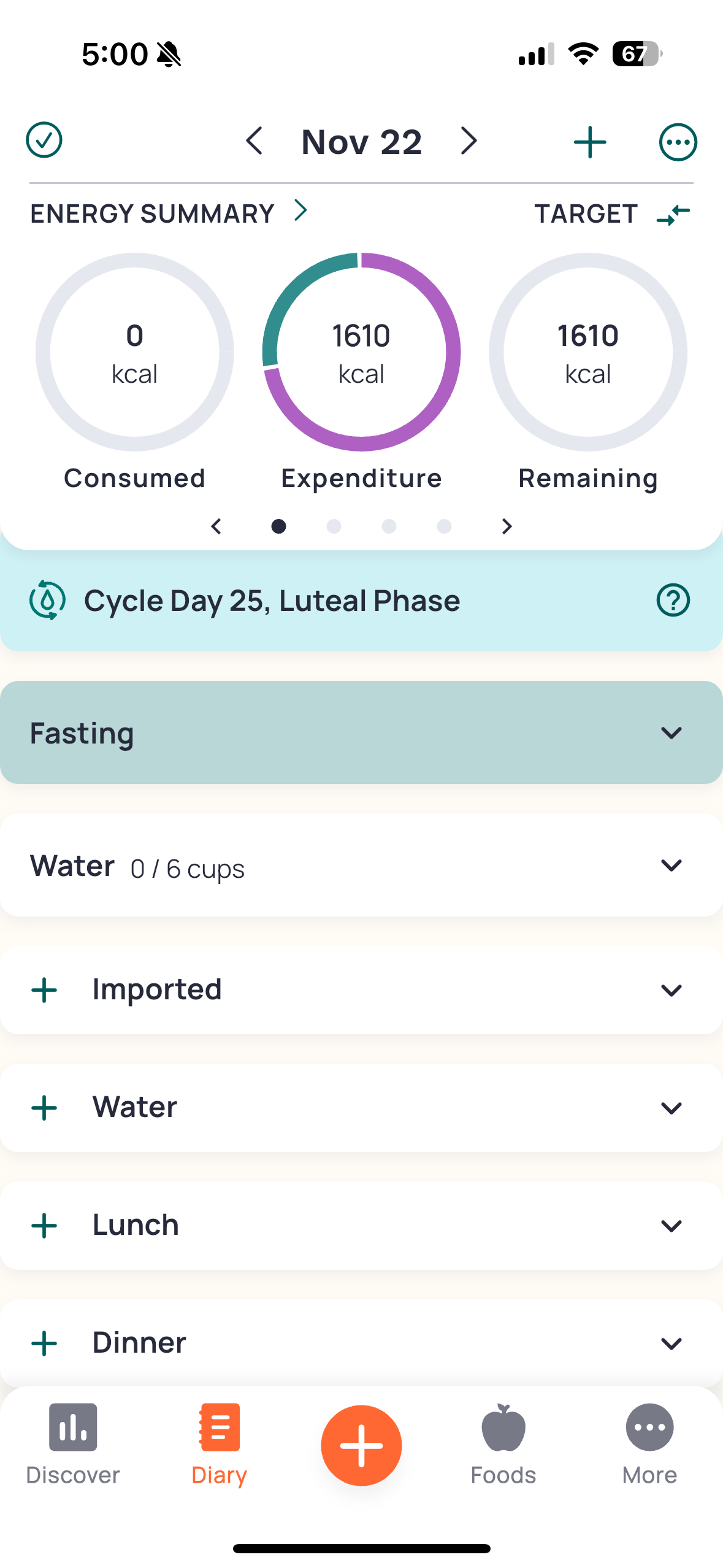723x1568 pixels.
Task: Open the circled ellipsis options menu
Action: [678, 142]
